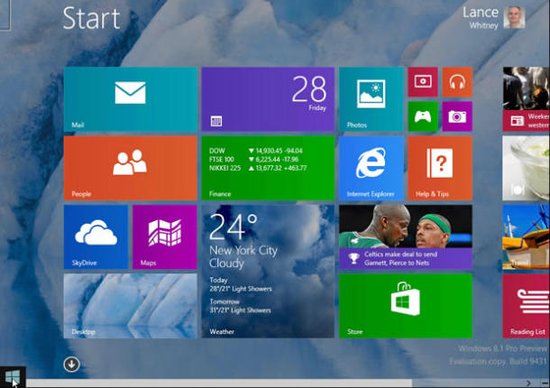Launch the SkyDrive tile
Screen dimensions: 550x388
point(96,237)
